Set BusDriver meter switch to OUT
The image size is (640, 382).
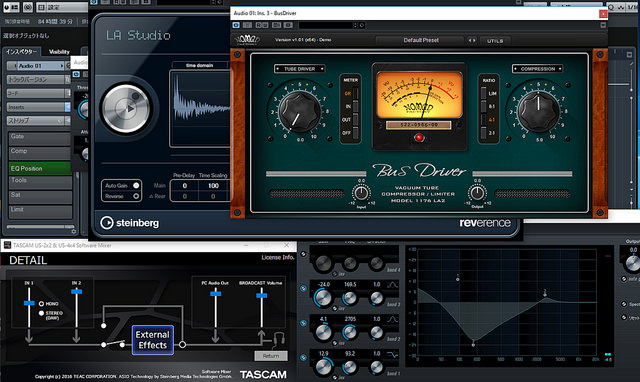(x=355, y=120)
